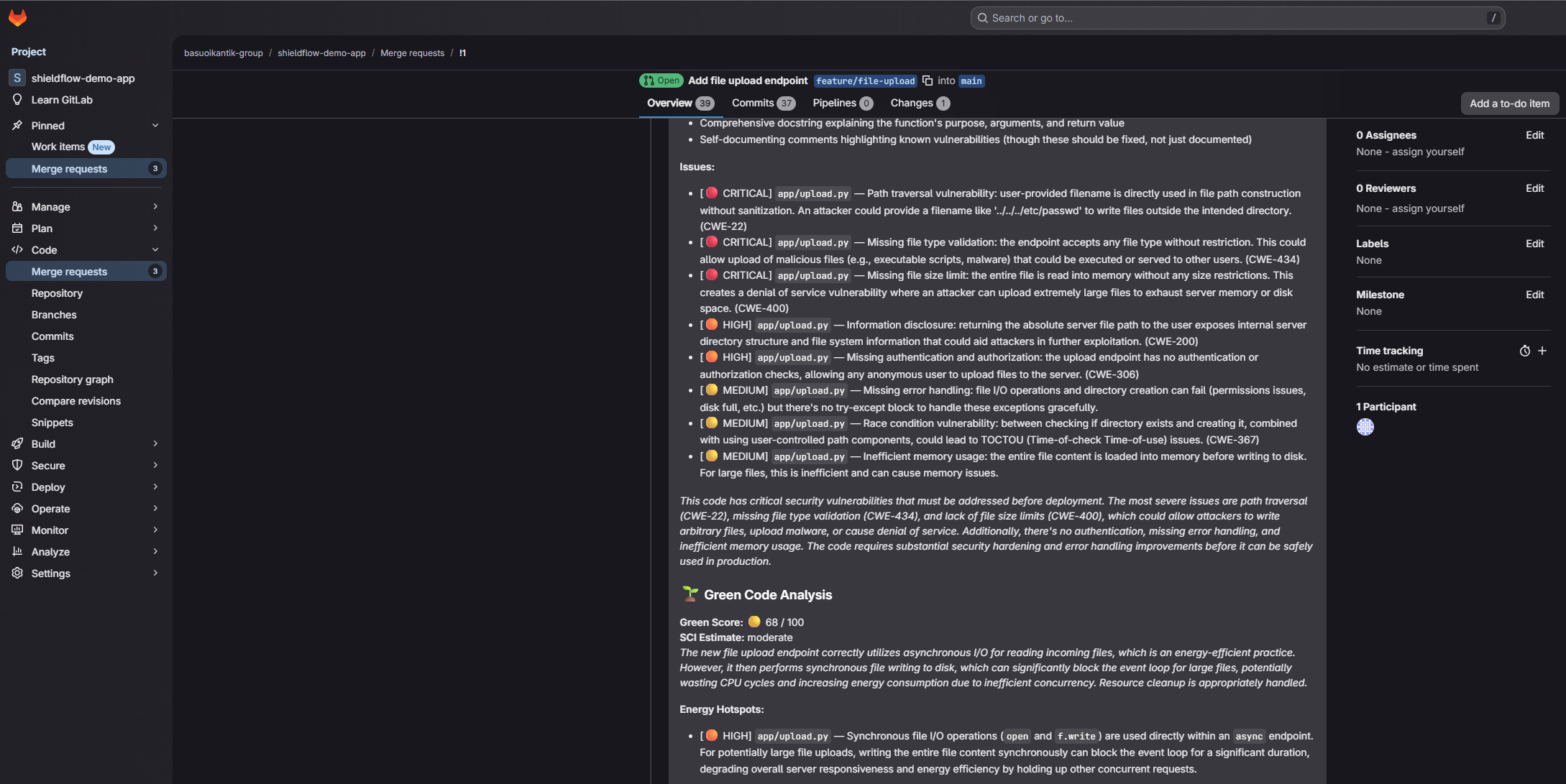This screenshot has height=784, width=1566.
Task: Click the GitLab fox logo
Action: point(17,18)
